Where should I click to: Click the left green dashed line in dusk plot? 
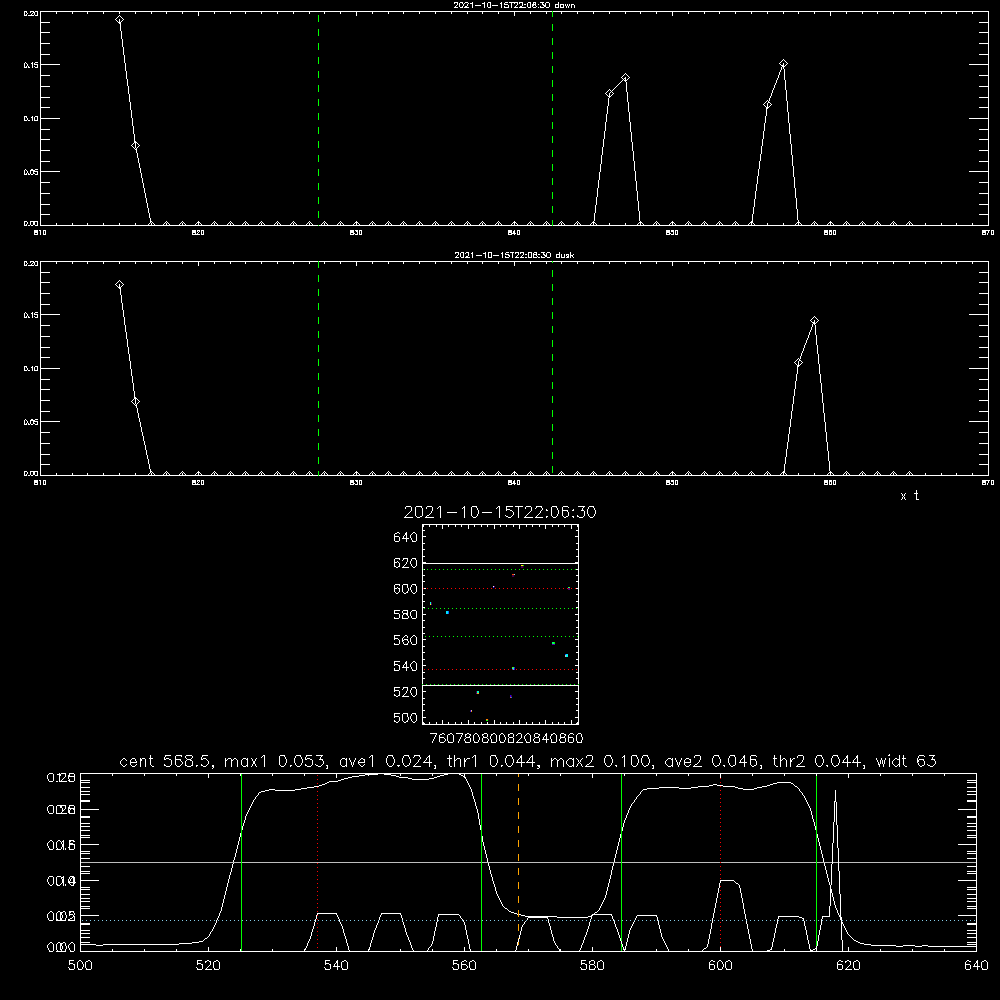pyautogui.click(x=318, y=368)
